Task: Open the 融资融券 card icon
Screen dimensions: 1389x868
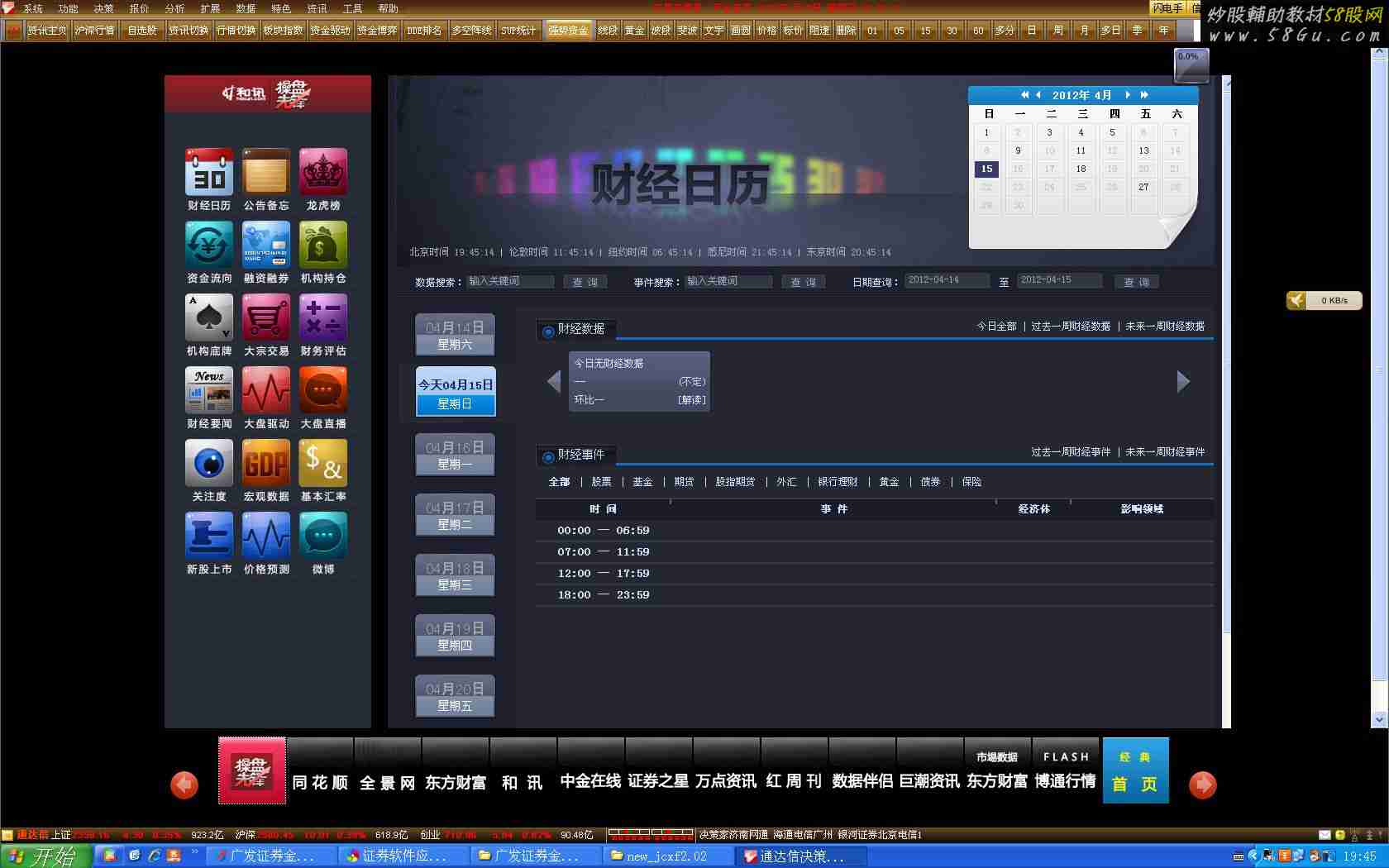Action: [266, 245]
